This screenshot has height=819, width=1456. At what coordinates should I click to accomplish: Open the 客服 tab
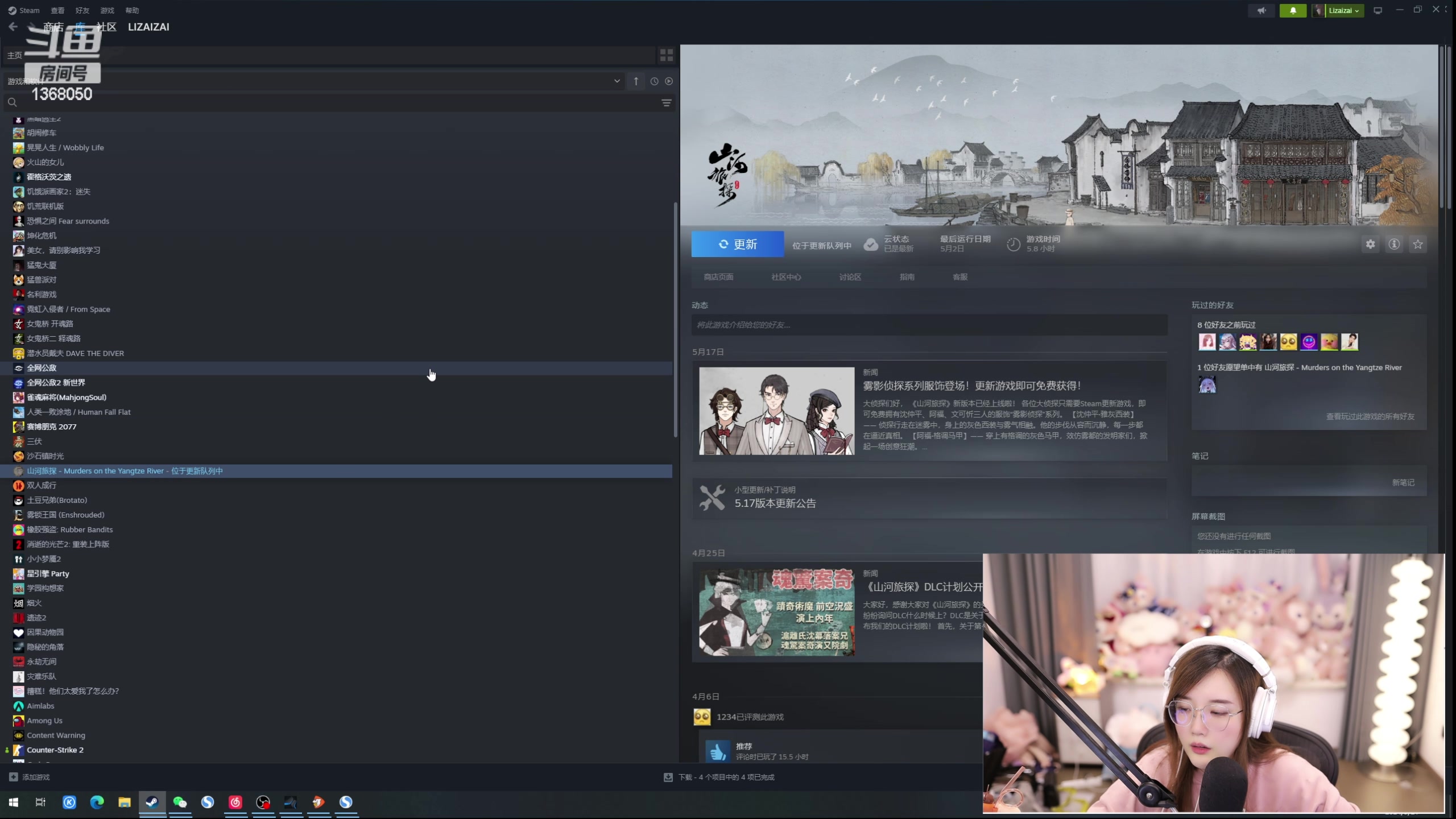coord(960,277)
